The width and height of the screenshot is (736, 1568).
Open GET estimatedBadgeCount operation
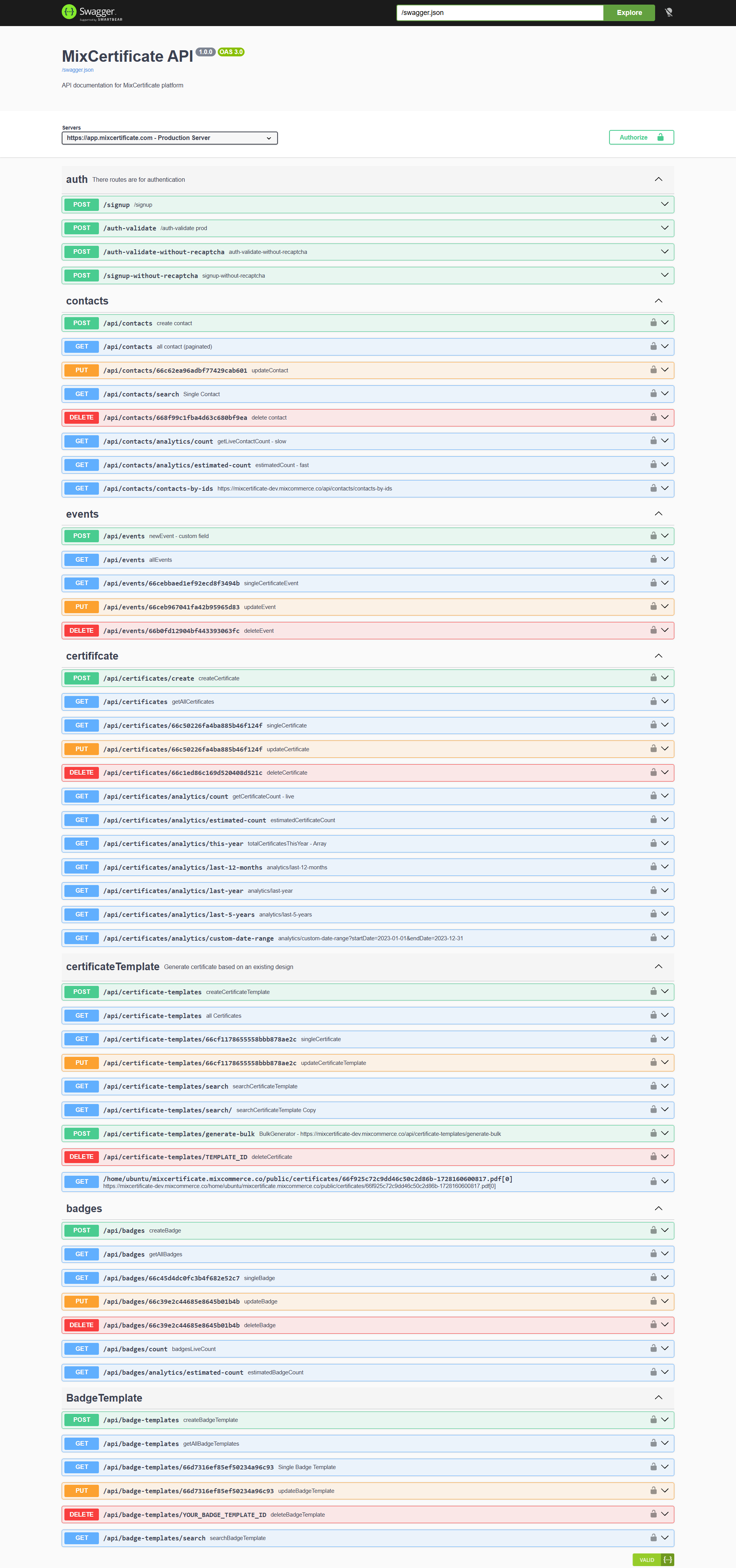click(x=367, y=1372)
